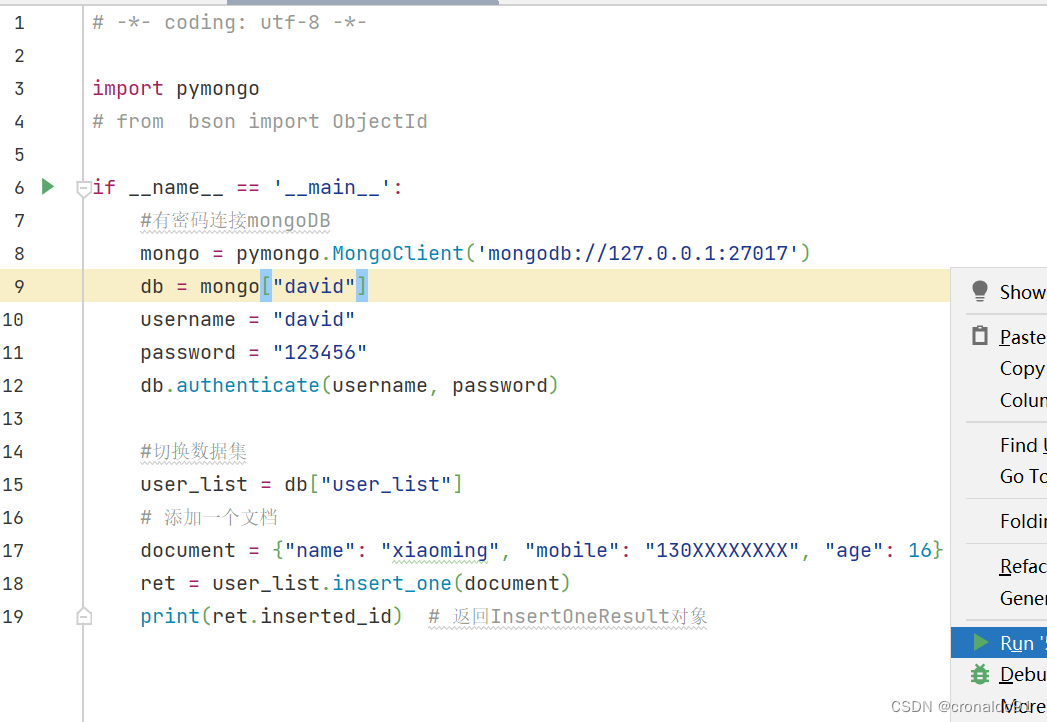Click the number 16 age value
This screenshot has width=1047, height=722.
(919, 550)
